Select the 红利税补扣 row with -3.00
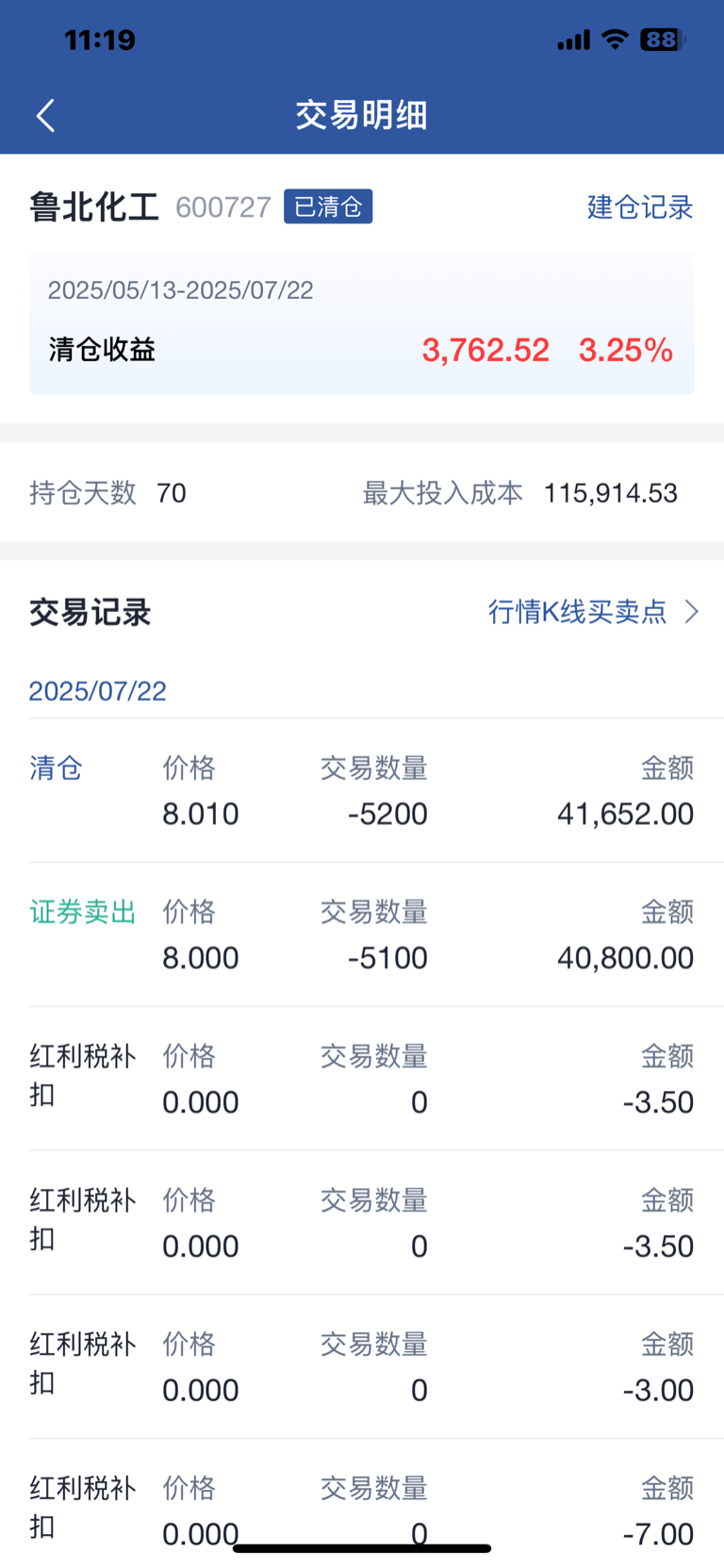The width and height of the screenshot is (724, 1568). [x=362, y=1366]
